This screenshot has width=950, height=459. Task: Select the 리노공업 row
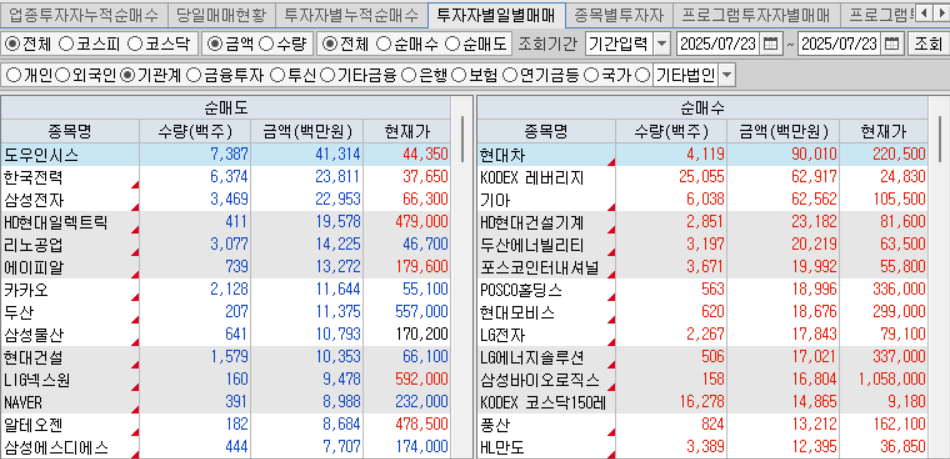pos(225,245)
